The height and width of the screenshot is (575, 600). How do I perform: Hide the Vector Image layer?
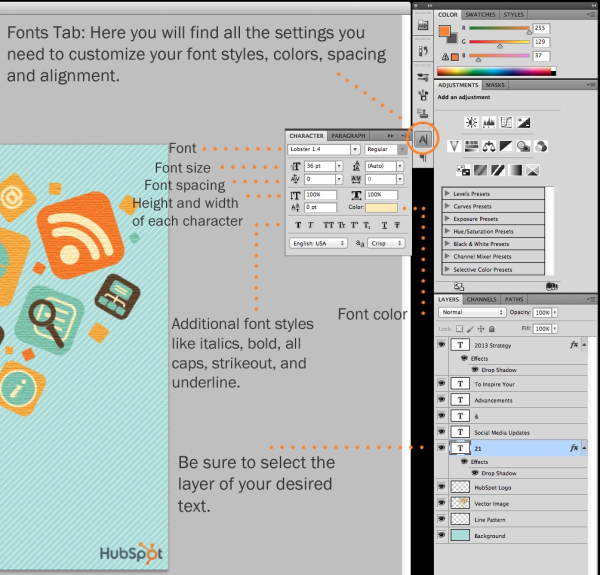(441, 502)
